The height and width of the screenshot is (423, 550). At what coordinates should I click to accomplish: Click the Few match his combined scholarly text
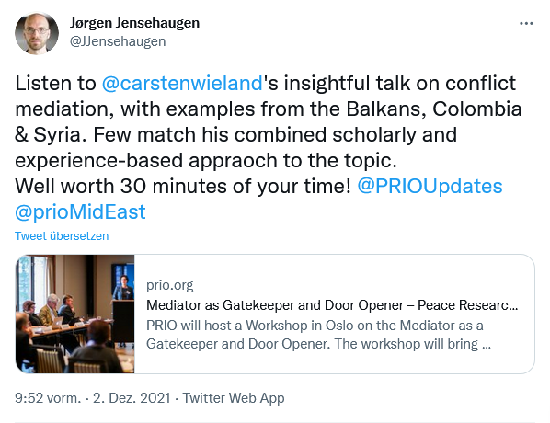[275, 135]
